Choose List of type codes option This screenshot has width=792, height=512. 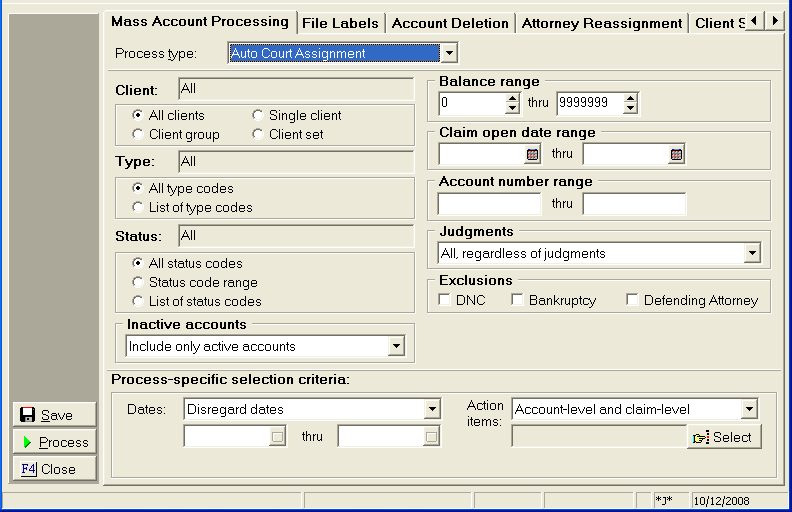(x=139, y=207)
